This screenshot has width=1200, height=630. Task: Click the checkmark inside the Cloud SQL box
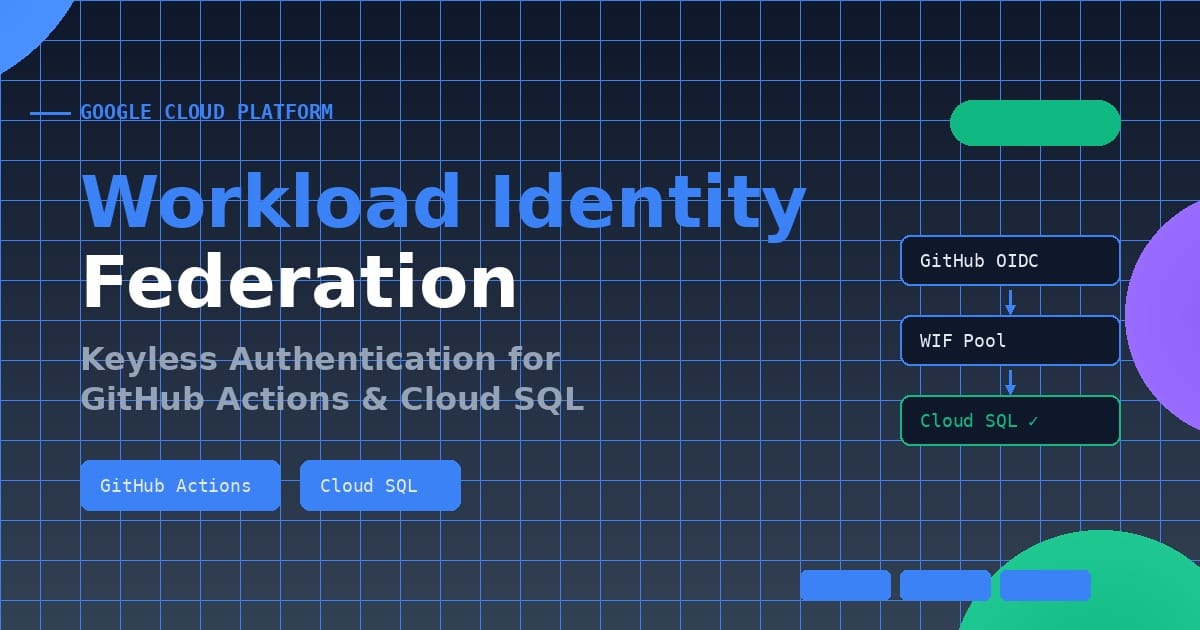(x=1033, y=421)
